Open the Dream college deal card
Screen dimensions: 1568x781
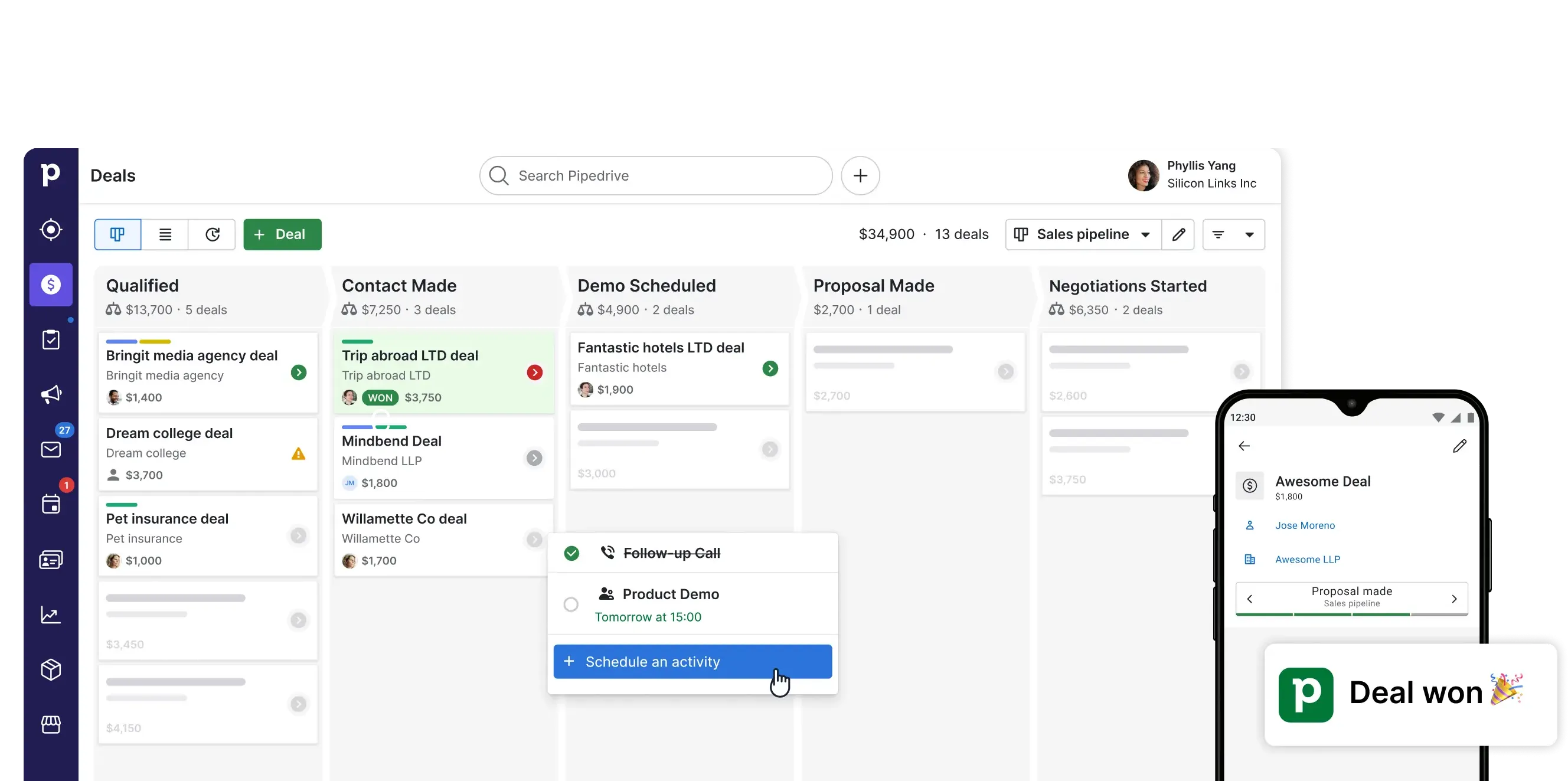[x=208, y=454]
